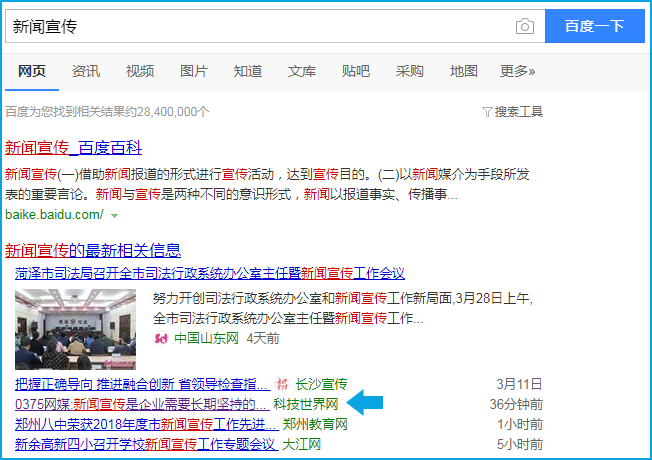Click the 1小时前 timestamp
The image size is (652, 460).
point(520,424)
